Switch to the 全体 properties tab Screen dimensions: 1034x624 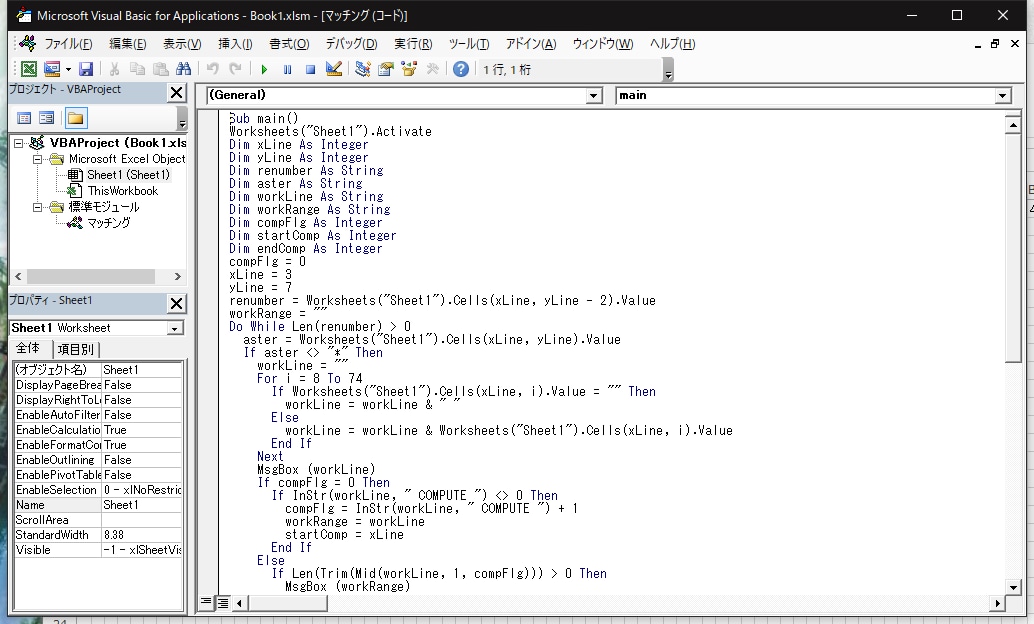tap(28, 348)
